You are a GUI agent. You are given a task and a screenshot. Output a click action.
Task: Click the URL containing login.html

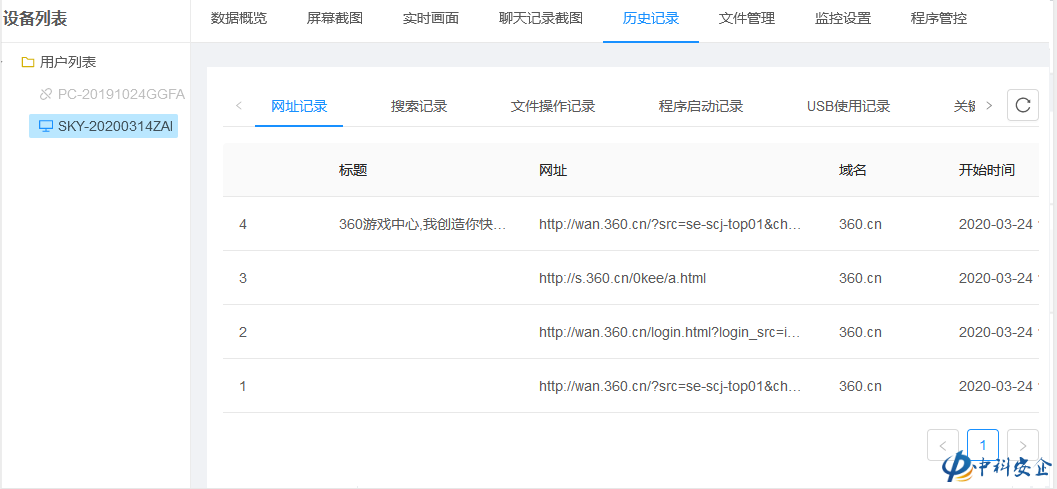pos(669,332)
